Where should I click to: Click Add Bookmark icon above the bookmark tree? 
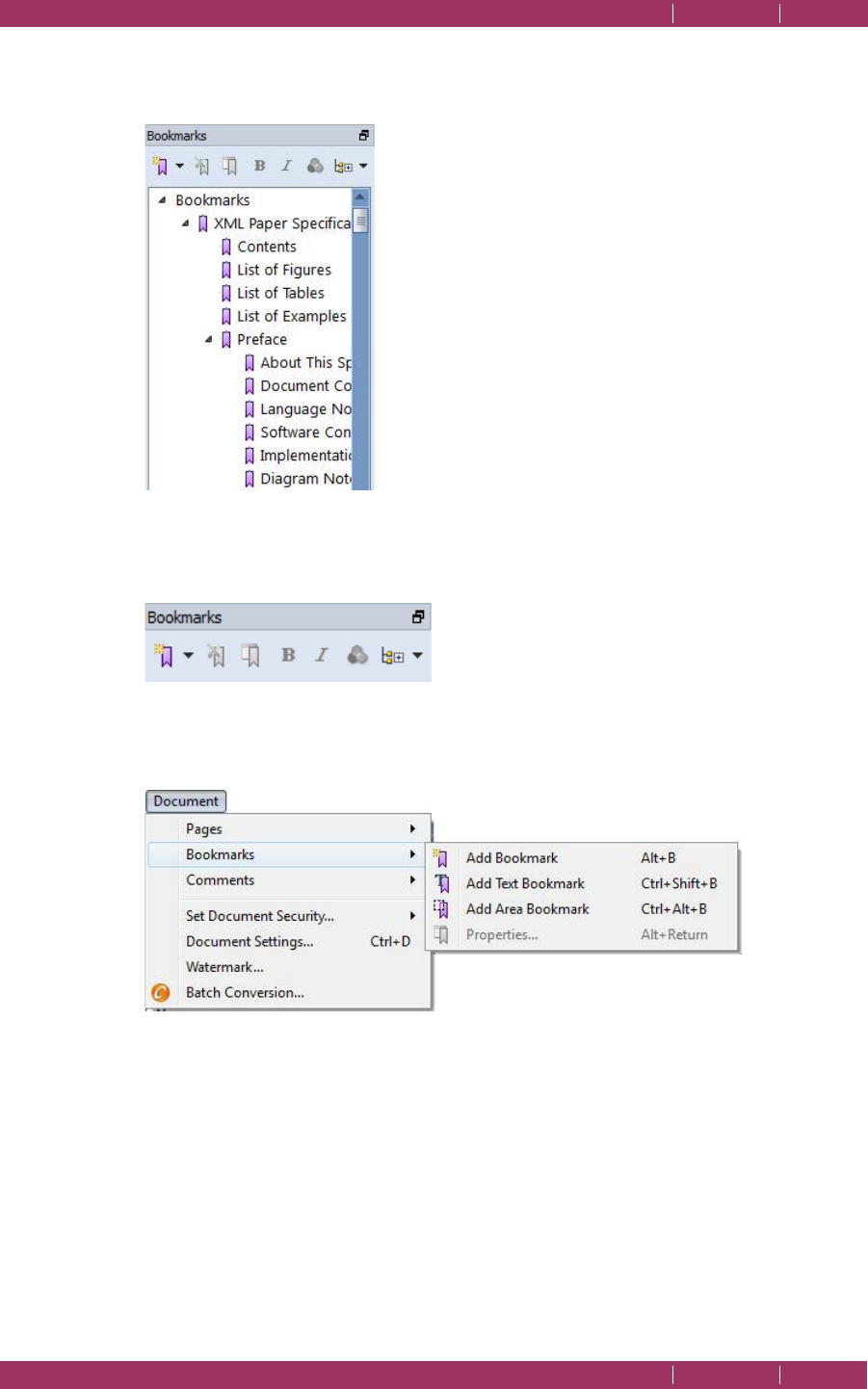coord(160,166)
